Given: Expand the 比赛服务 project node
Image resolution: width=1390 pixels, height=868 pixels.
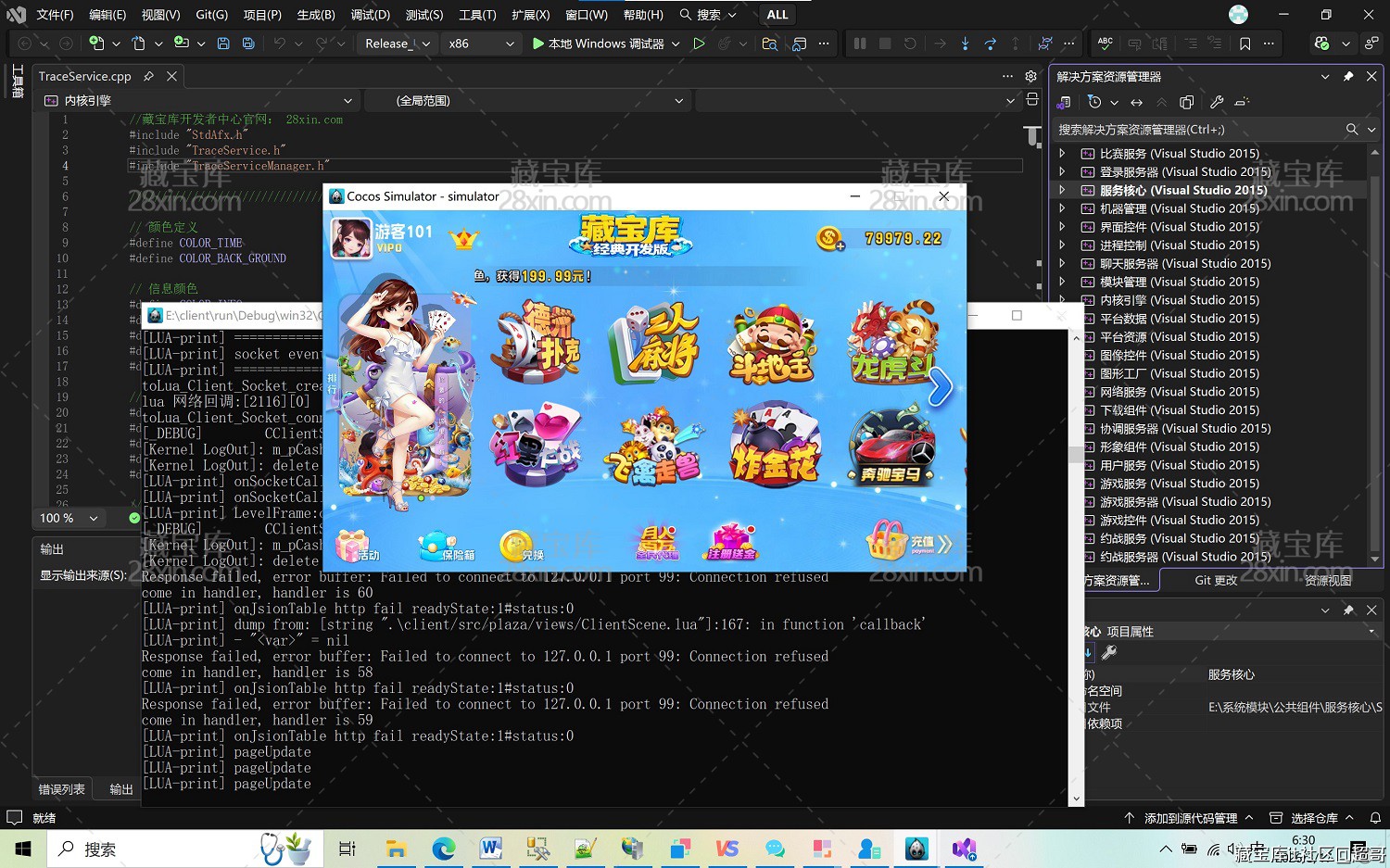Looking at the screenshot, I should pos(1063,154).
